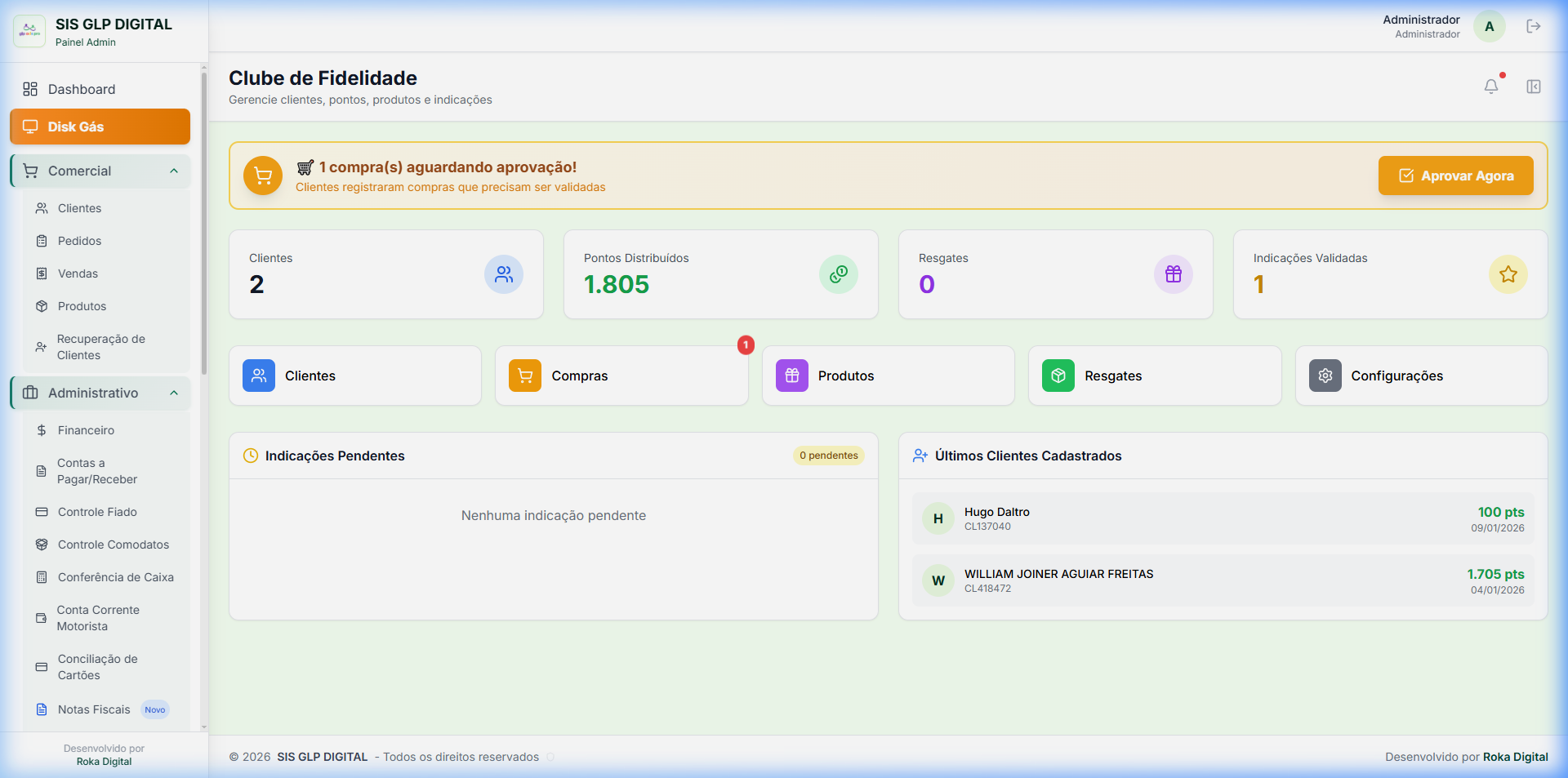Go to Pedidos under Comercial
1568x778 pixels.
(79, 241)
